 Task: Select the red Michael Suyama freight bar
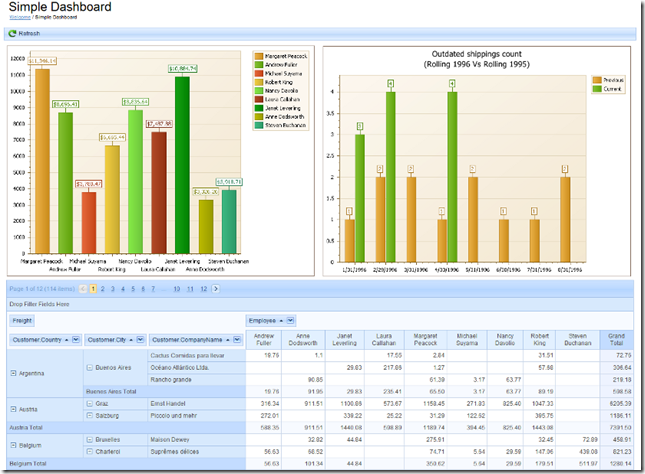pyautogui.click(x=89, y=223)
